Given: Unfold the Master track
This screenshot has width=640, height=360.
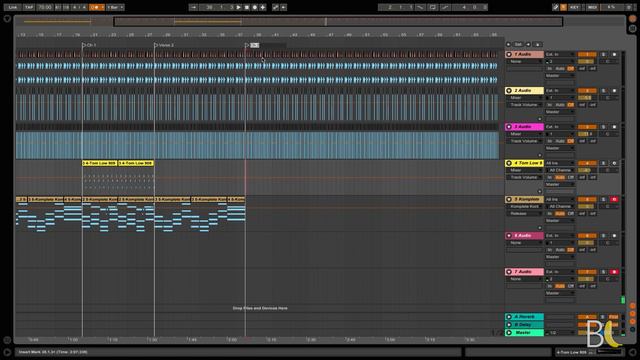Looking at the screenshot, I should [x=509, y=333].
